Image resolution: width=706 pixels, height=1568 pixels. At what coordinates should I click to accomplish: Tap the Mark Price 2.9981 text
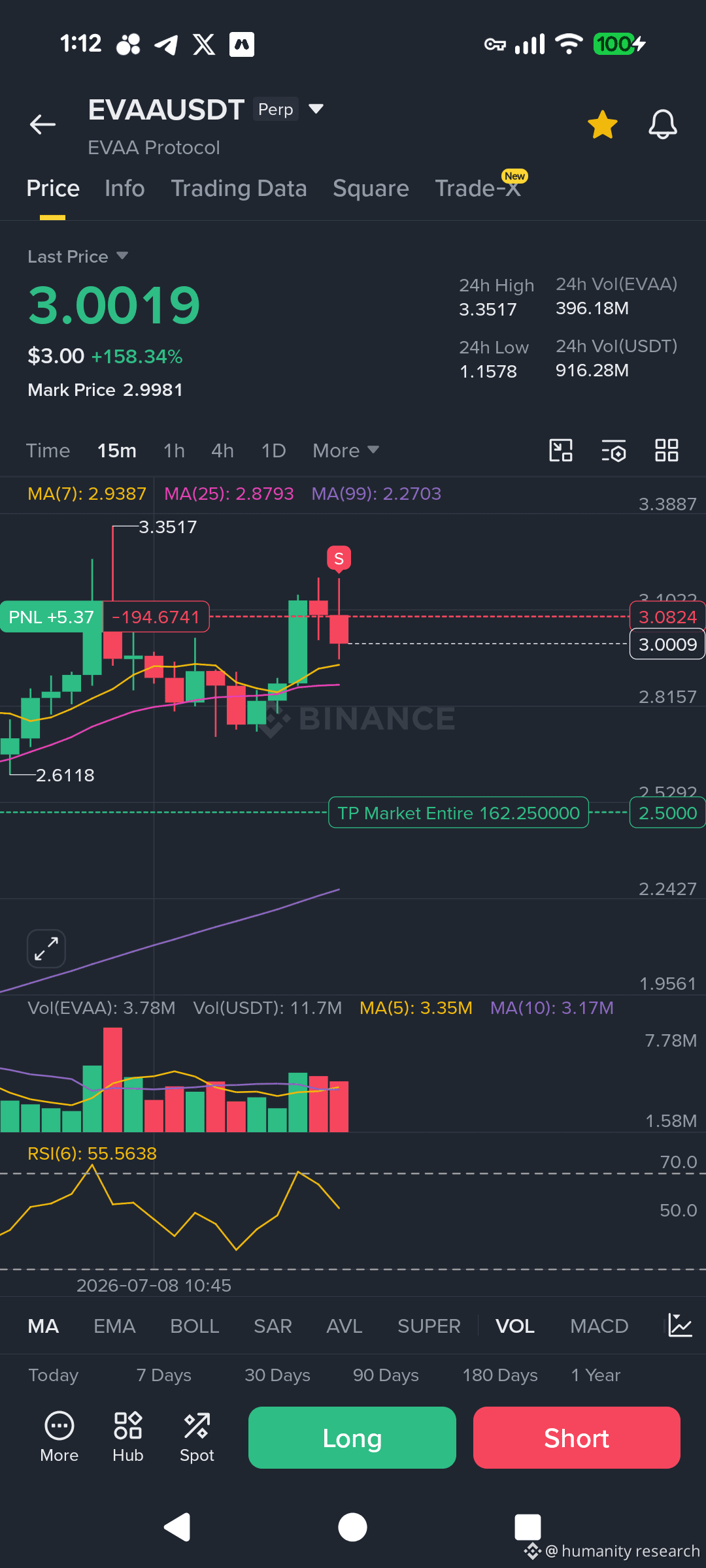click(x=105, y=390)
